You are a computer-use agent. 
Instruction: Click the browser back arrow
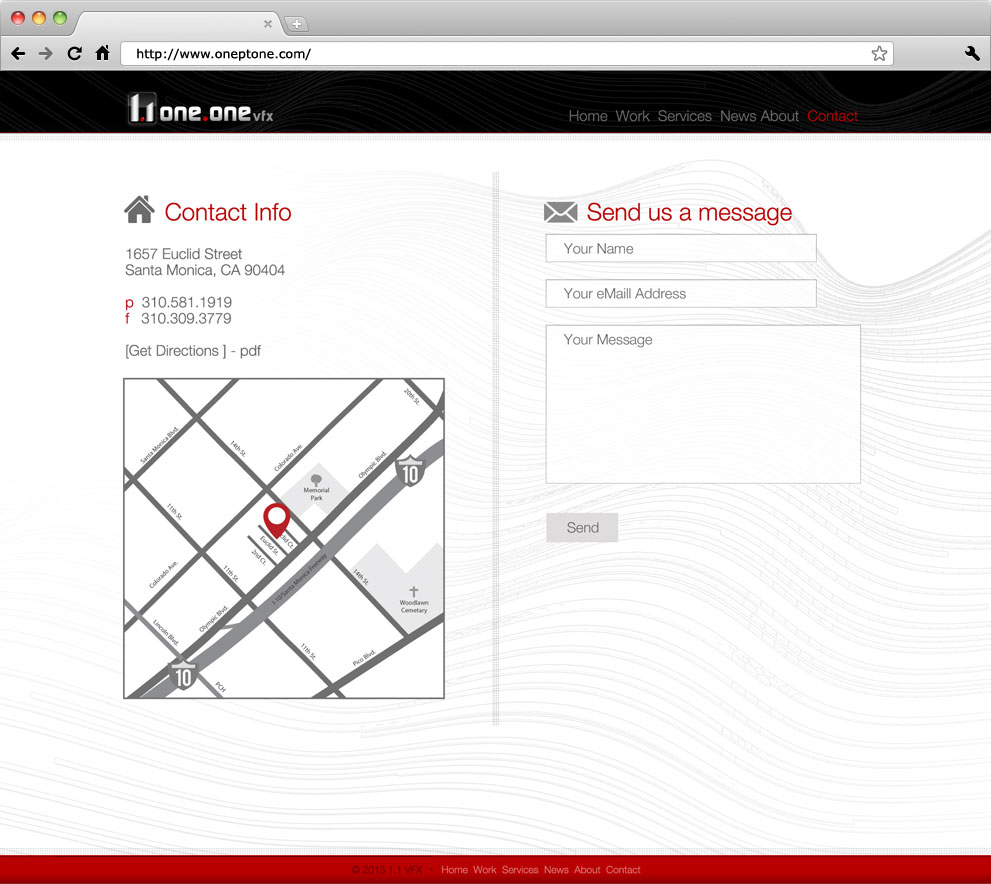tap(18, 54)
